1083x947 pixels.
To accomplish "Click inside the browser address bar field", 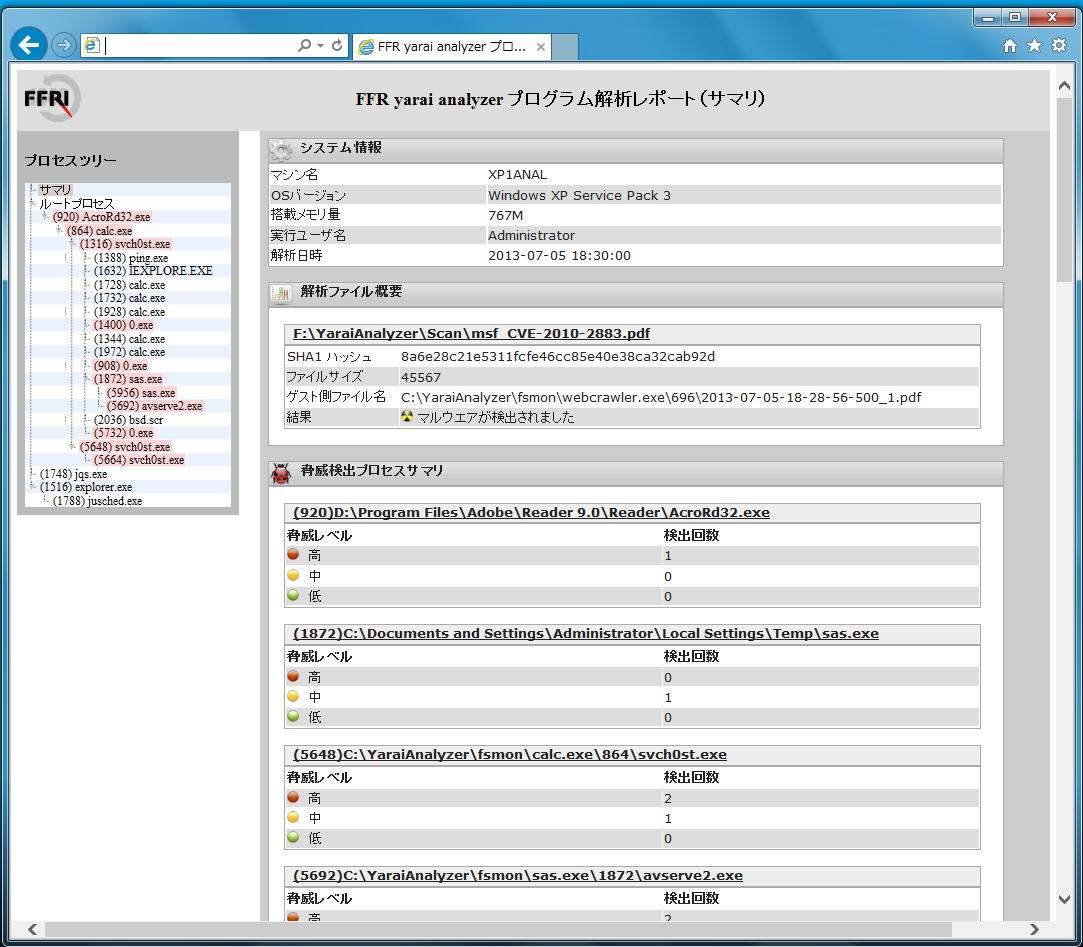I will [x=200, y=46].
